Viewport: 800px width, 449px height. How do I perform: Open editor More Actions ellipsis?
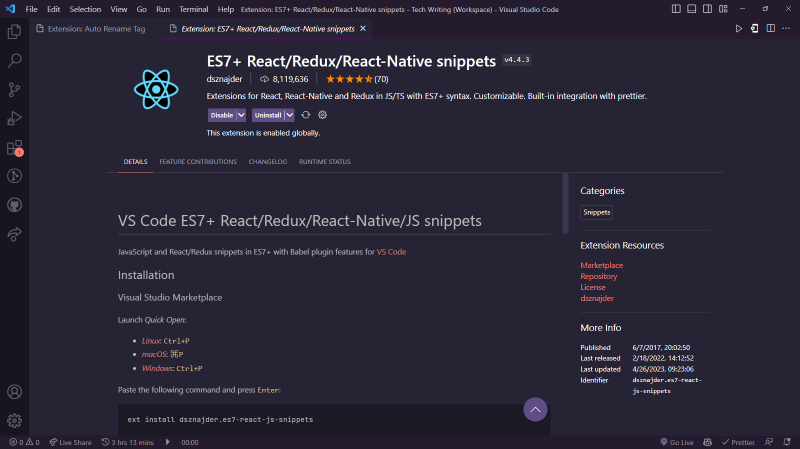tap(786, 29)
